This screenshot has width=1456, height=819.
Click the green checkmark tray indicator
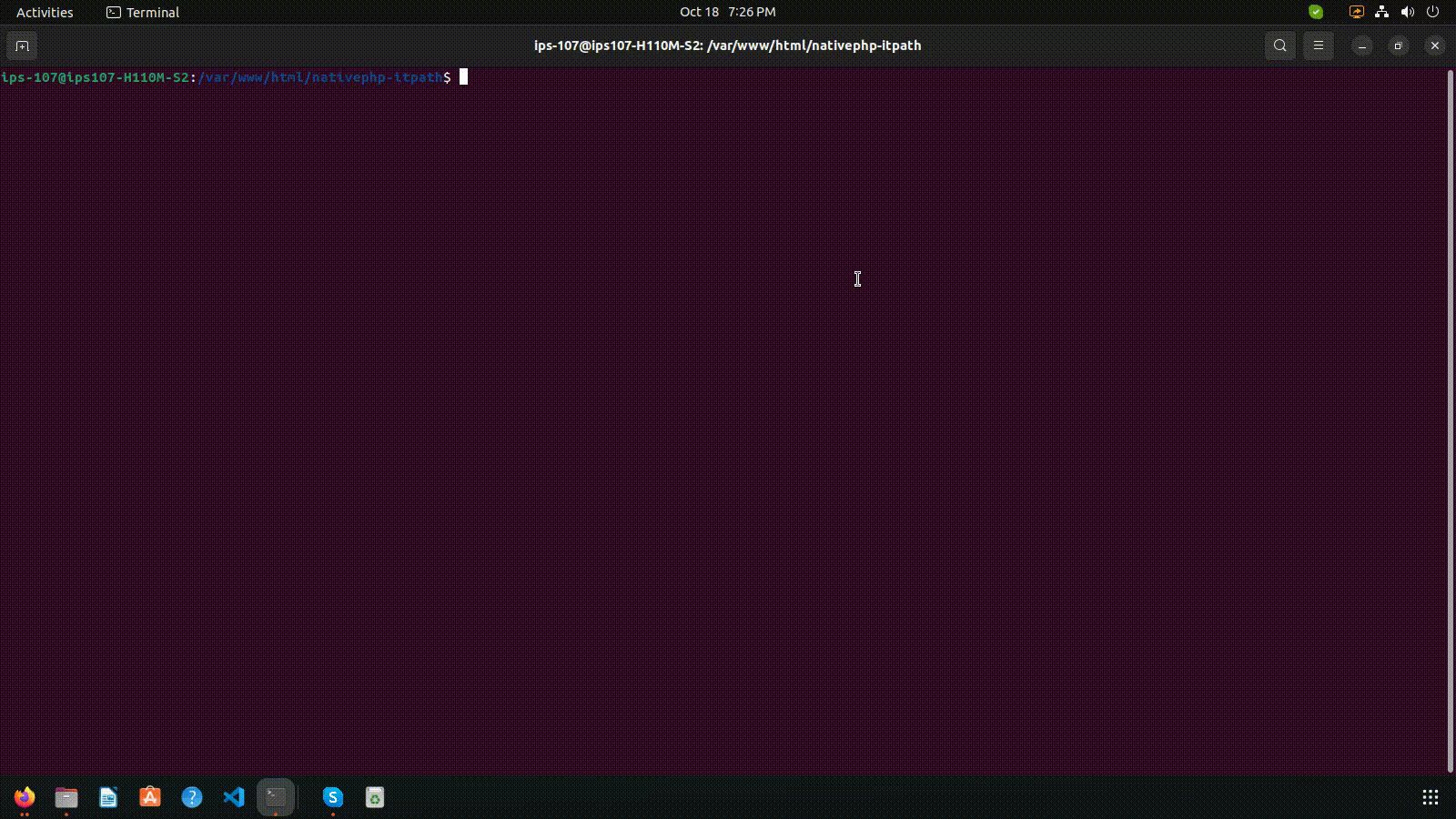coord(1316,12)
